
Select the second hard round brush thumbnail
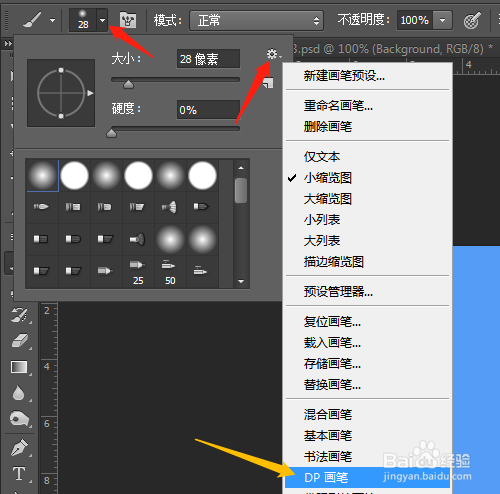pyautogui.click(x=75, y=176)
